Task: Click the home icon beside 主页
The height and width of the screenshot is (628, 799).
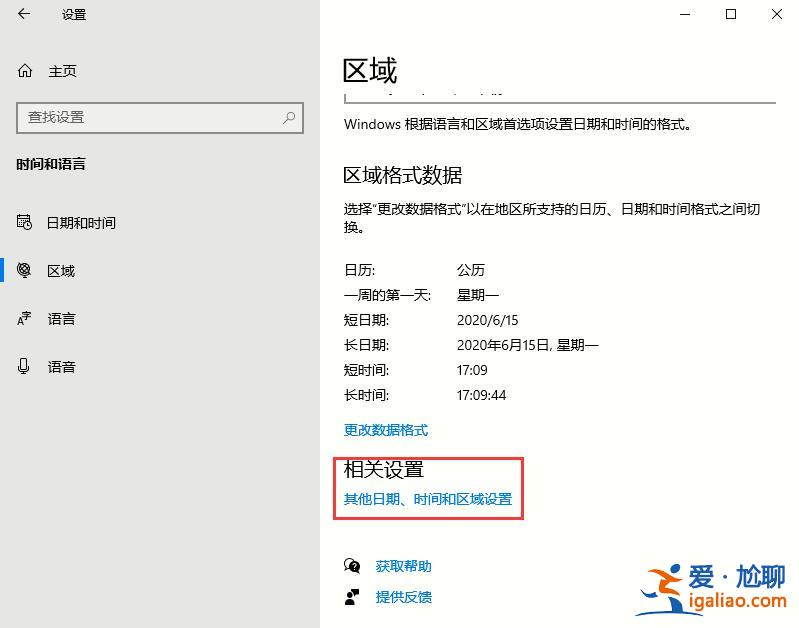Action: coord(25,71)
